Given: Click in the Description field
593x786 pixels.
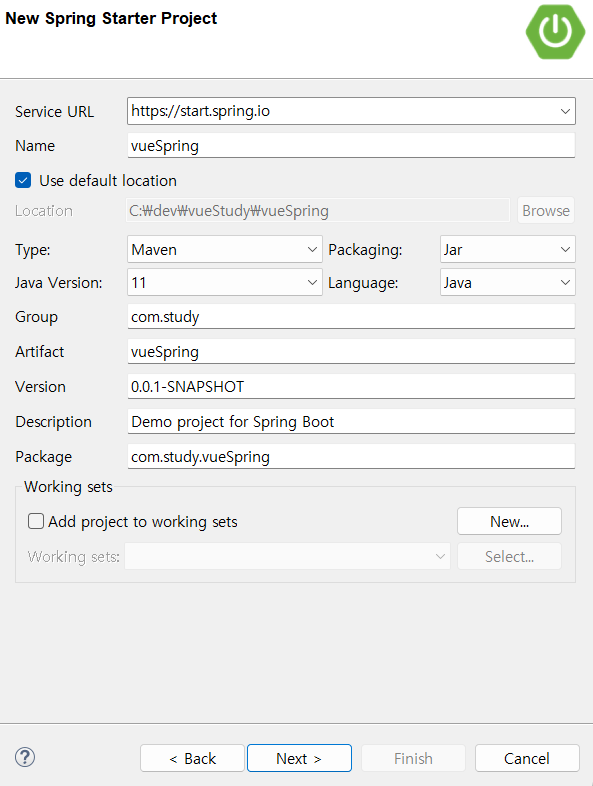Looking at the screenshot, I should (x=351, y=422).
